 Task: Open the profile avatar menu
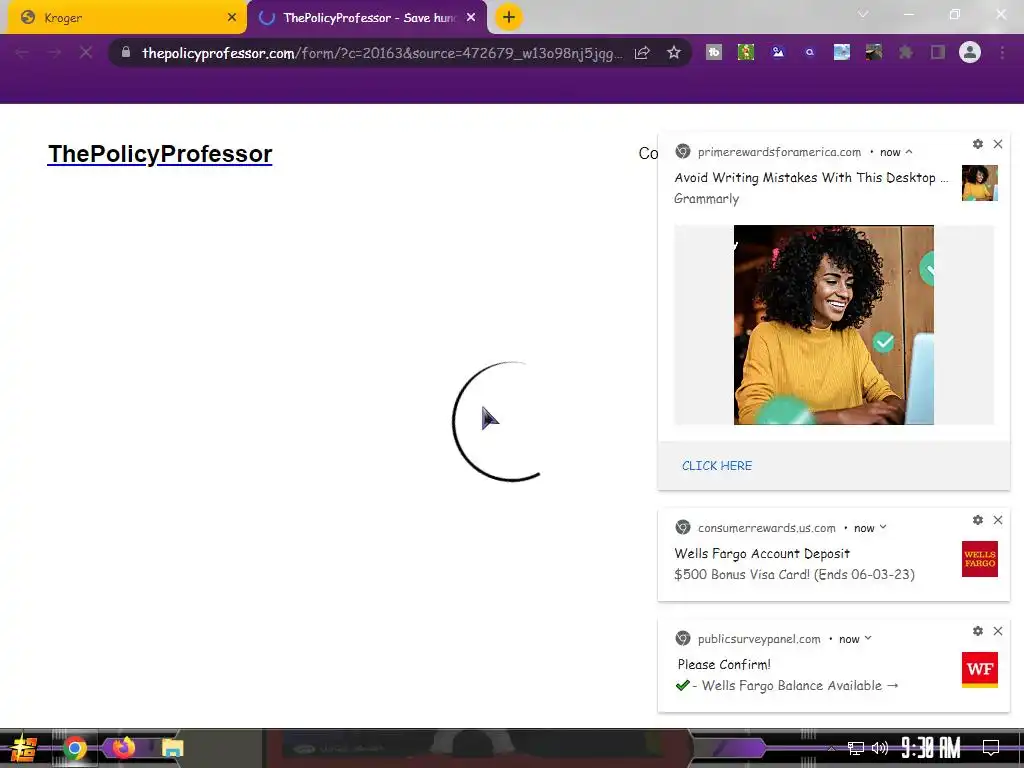coord(970,52)
